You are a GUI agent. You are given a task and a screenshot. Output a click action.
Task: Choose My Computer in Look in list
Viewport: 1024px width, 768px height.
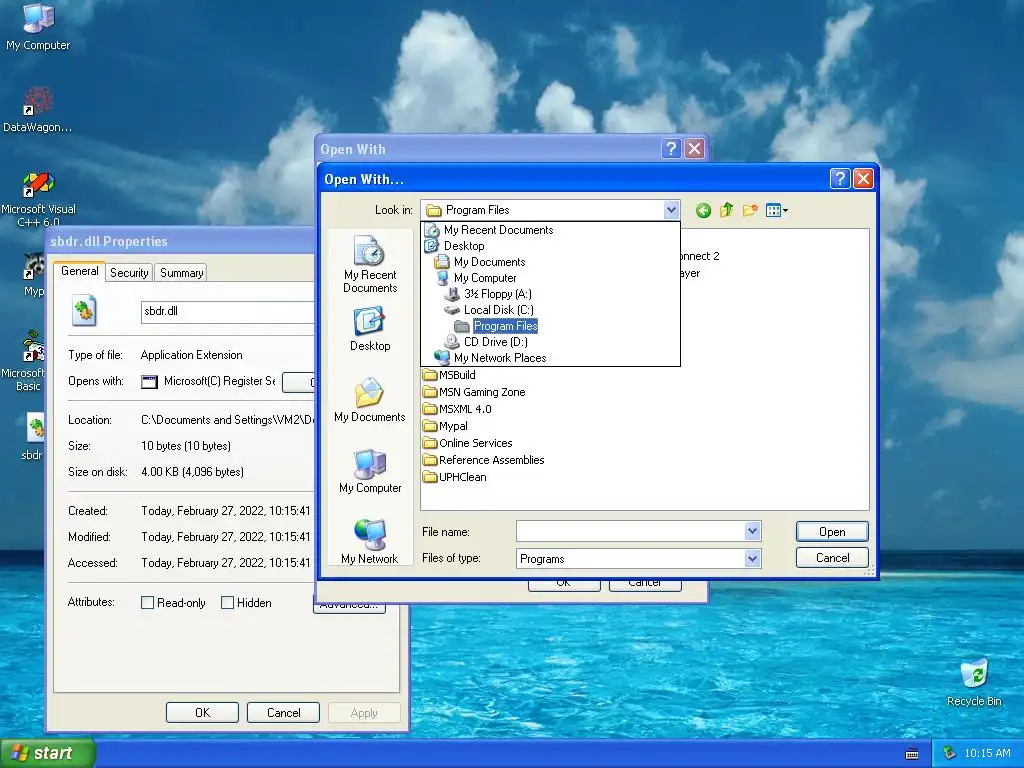tap(551, 278)
